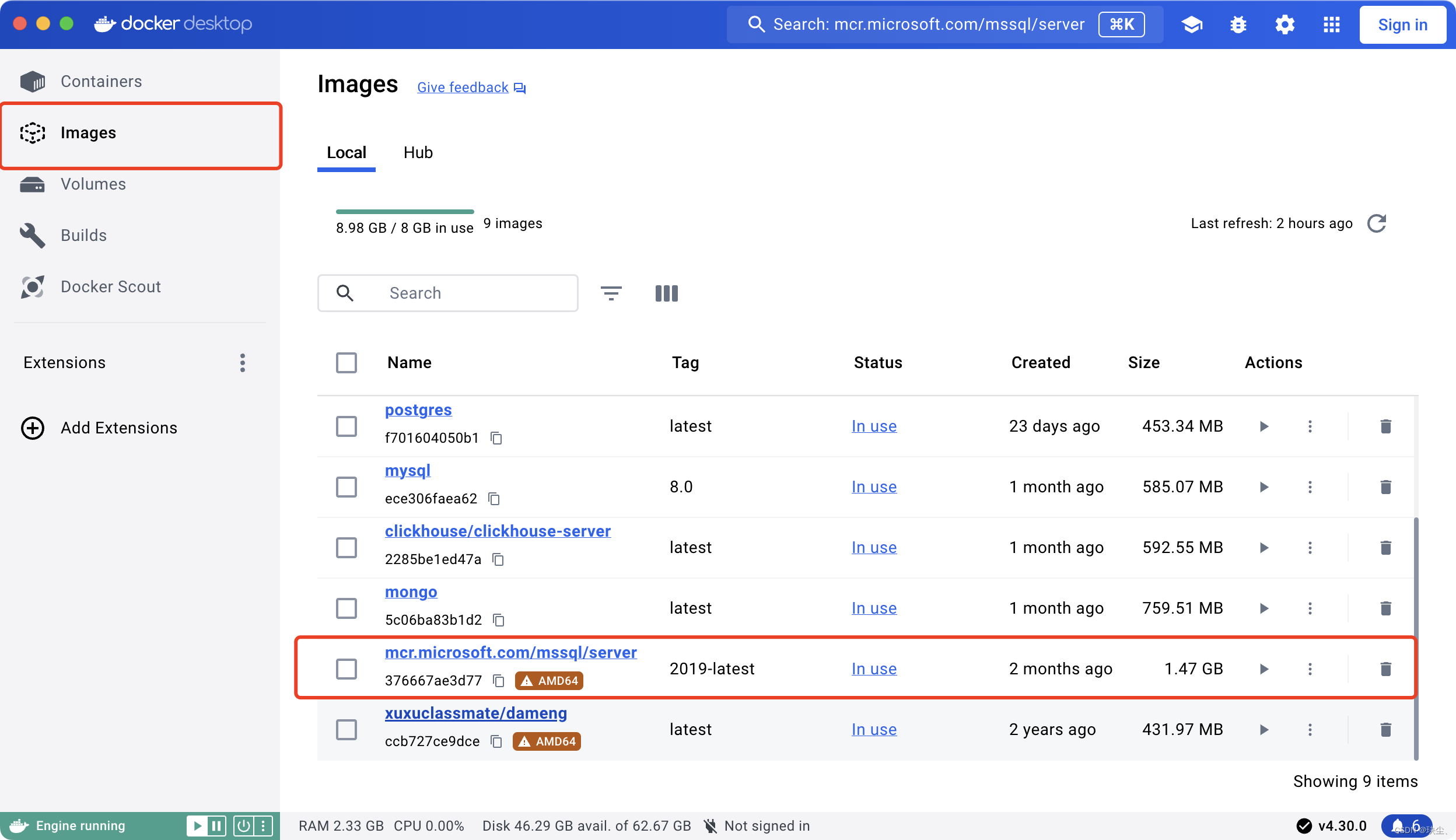The width and height of the screenshot is (1456, 840).
Task: Select the Local tab
Action: 346,153
